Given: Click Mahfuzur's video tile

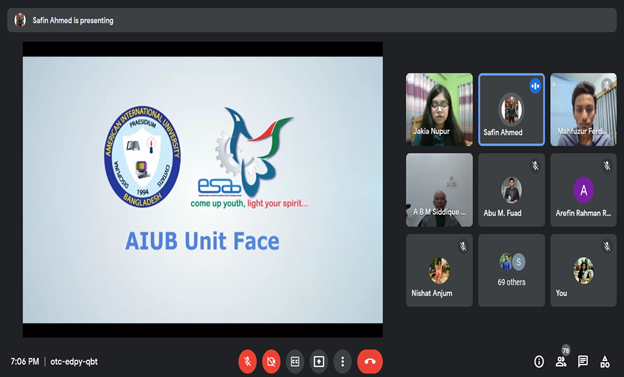Looking at the screenshot, I should 583,109.
